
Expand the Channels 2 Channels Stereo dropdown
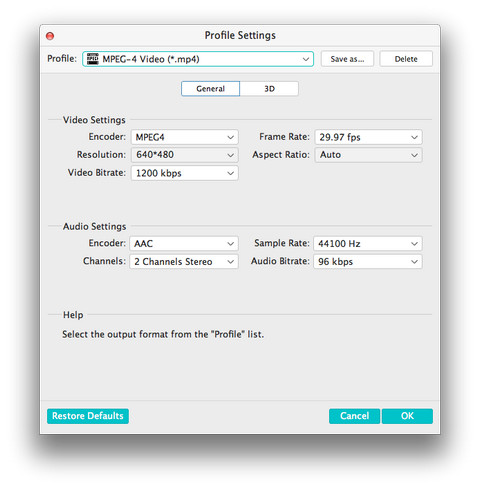point(184,262)
